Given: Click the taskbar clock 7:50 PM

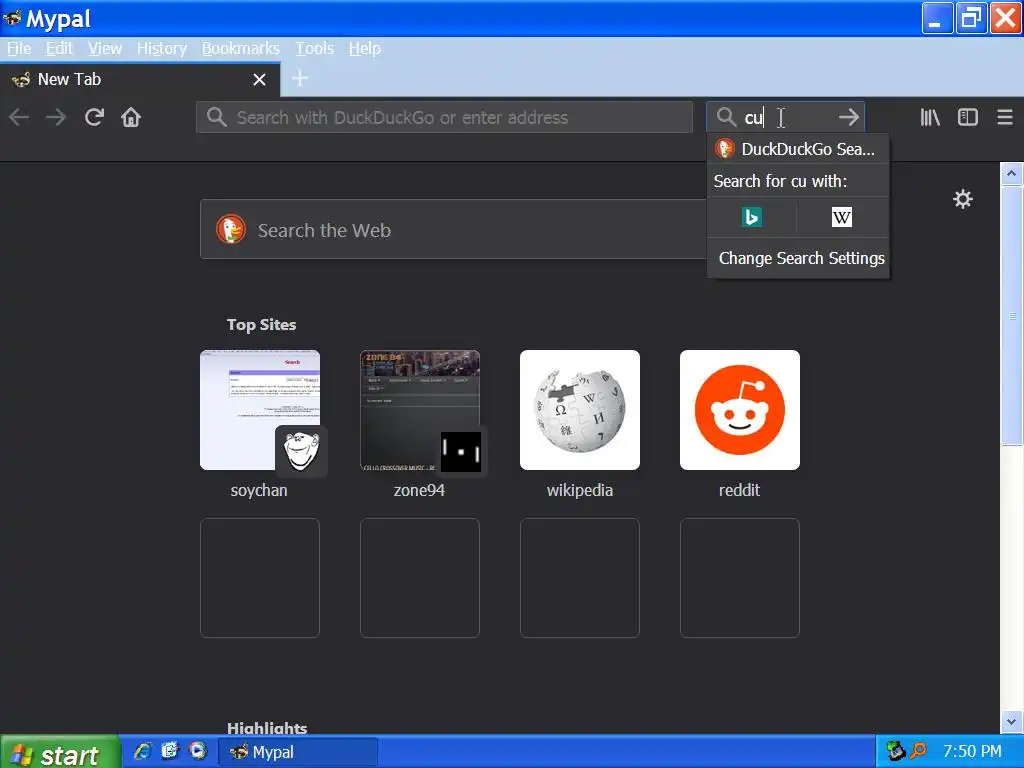Looking at the screenshot, I should pyautogui.click(x=972, y=752).
